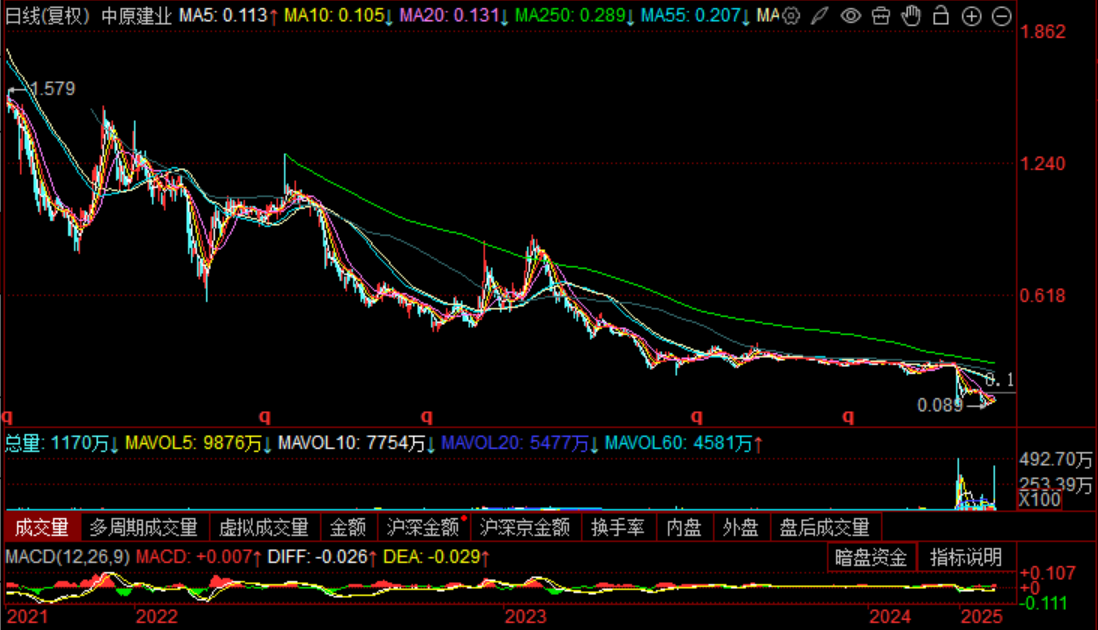This screenshot has height=630, width=1098.
Task: Toggle the chart lock icon
Action: (941, 16)
